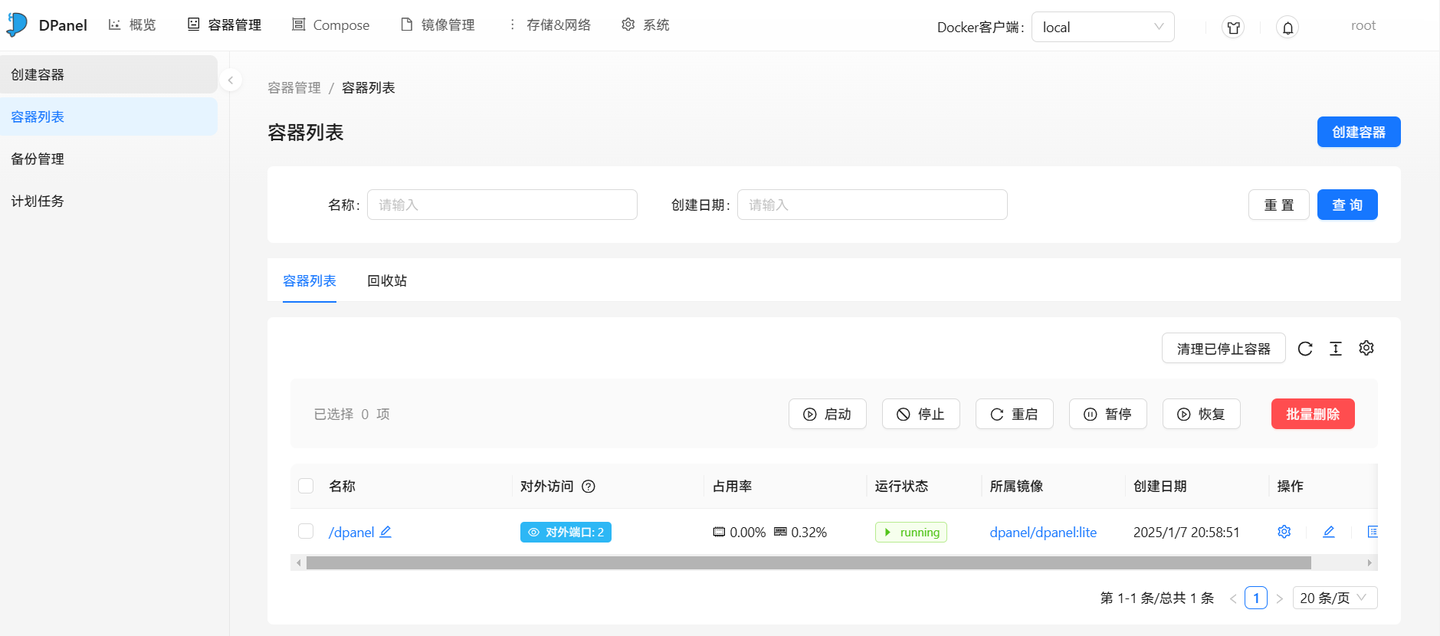Open the 20 条/页 page size dropdown

1334,597
